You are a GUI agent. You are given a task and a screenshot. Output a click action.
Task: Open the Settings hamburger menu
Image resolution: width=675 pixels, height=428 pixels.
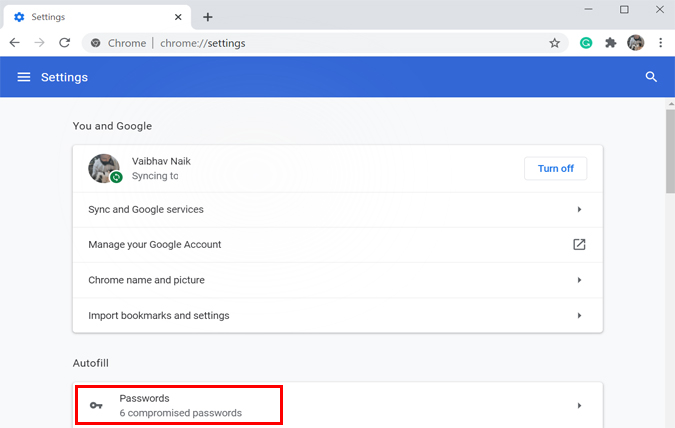point(24,77)
